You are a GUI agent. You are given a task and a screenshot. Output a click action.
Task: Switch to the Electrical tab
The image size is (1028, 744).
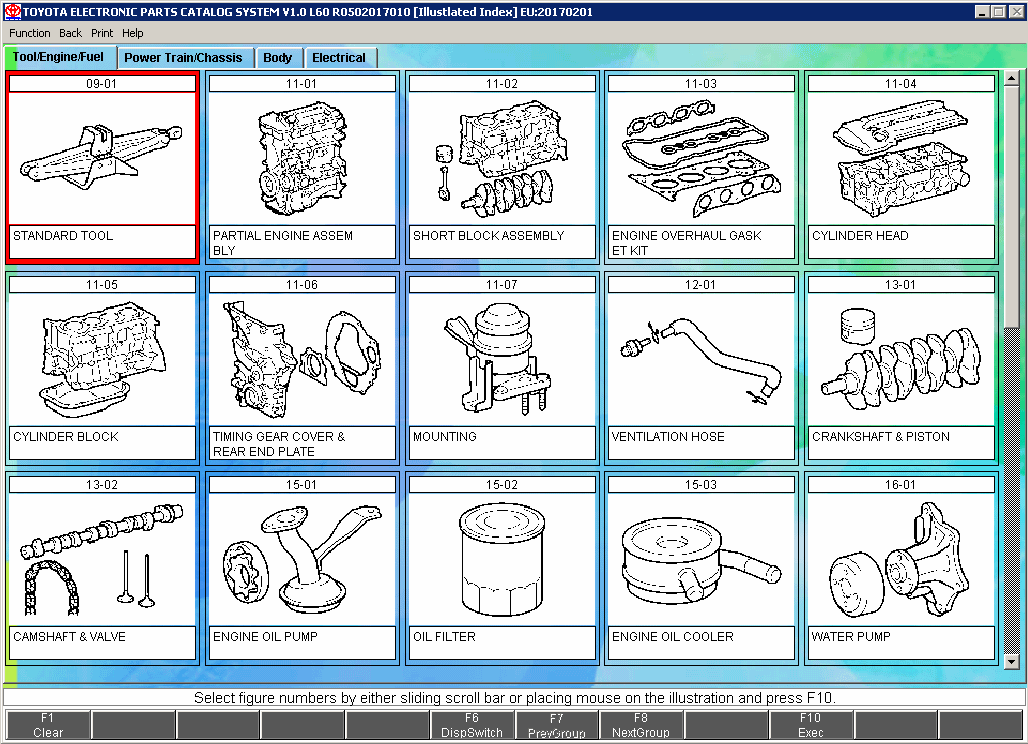339,58
